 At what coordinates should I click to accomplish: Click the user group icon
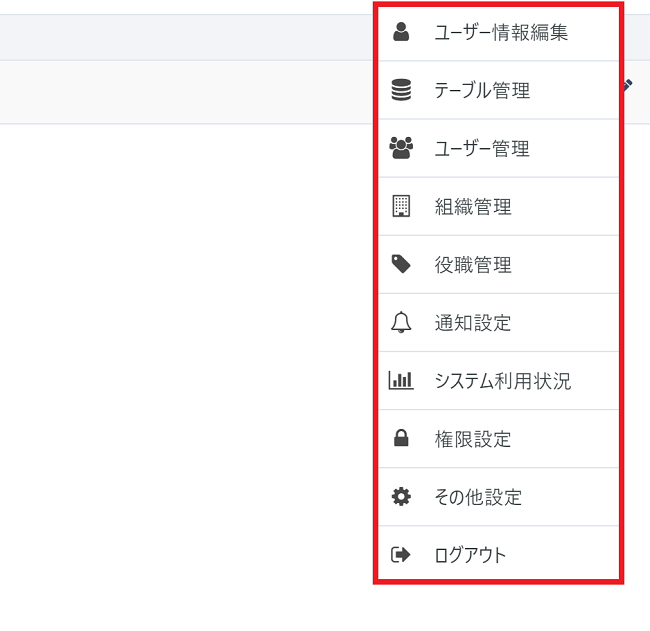(401, 148)
